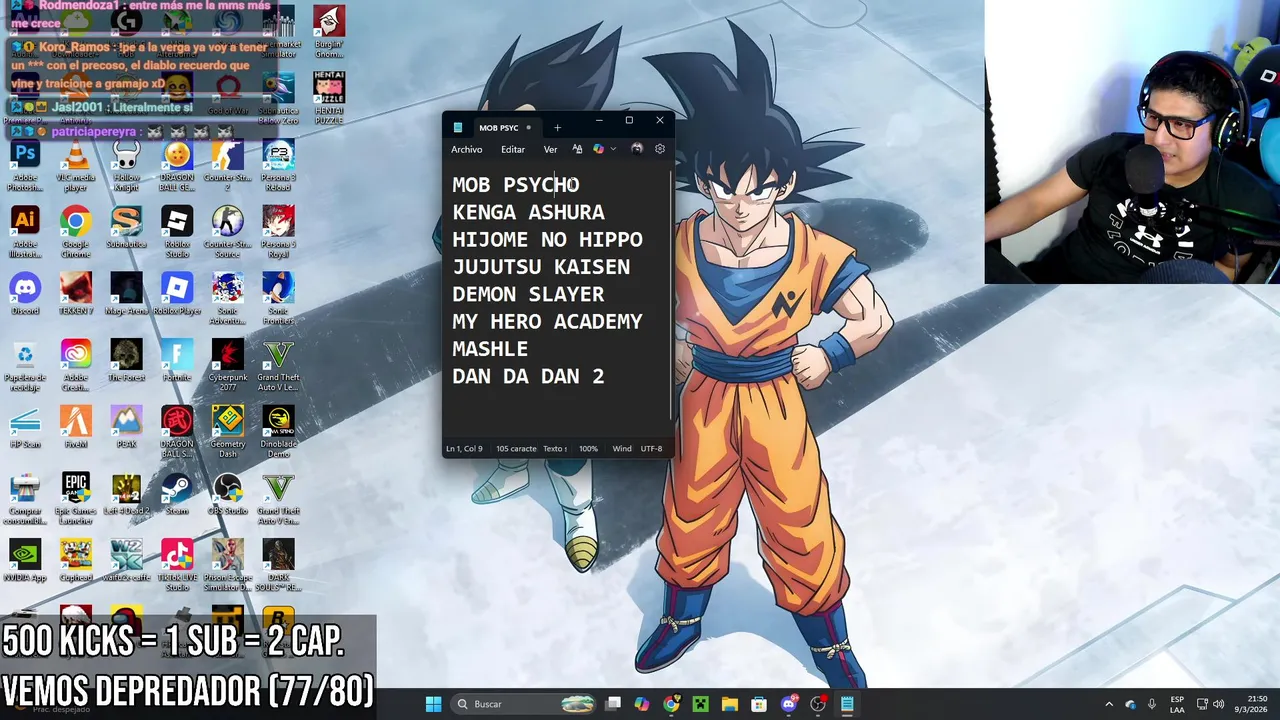Open Microsoft Store taskbar icon
The image size is (1280, 720).
pos(759,704)
